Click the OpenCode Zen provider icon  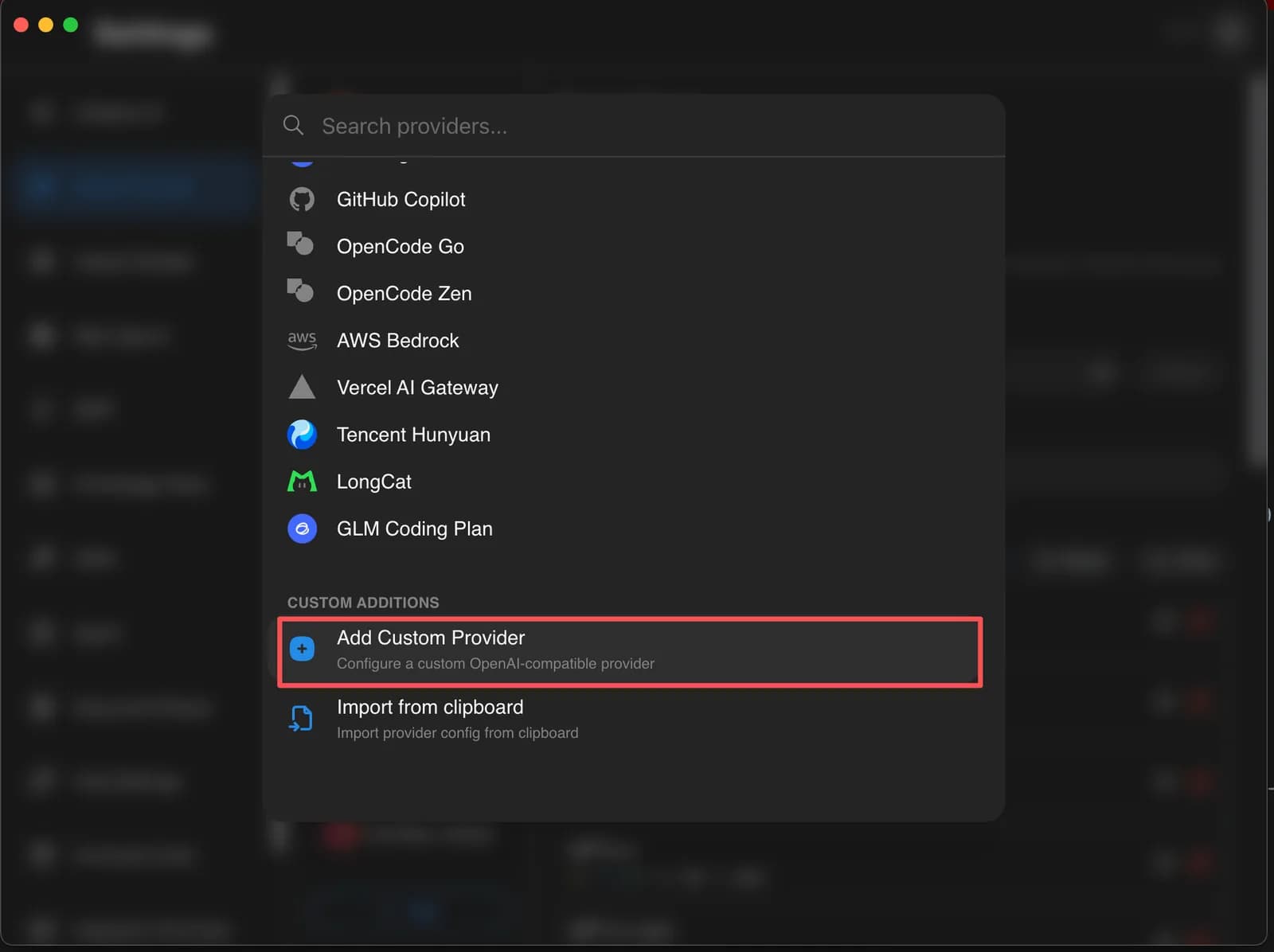point(300,291)
